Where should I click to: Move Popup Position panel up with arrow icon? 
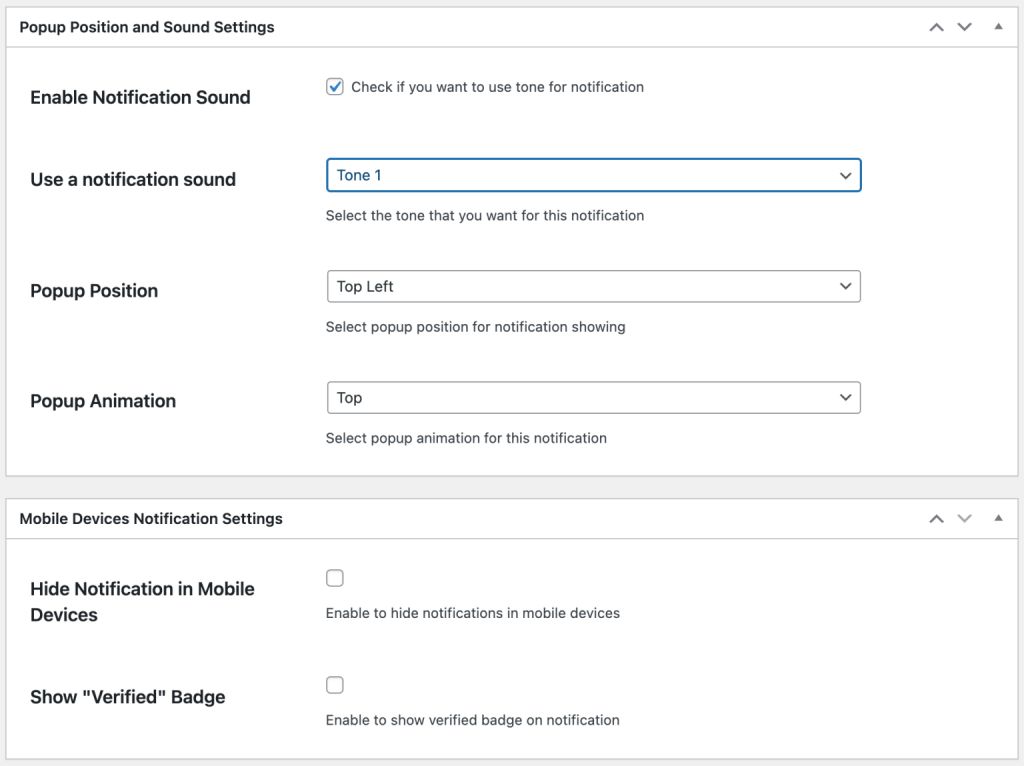click(x=936, y=27)
